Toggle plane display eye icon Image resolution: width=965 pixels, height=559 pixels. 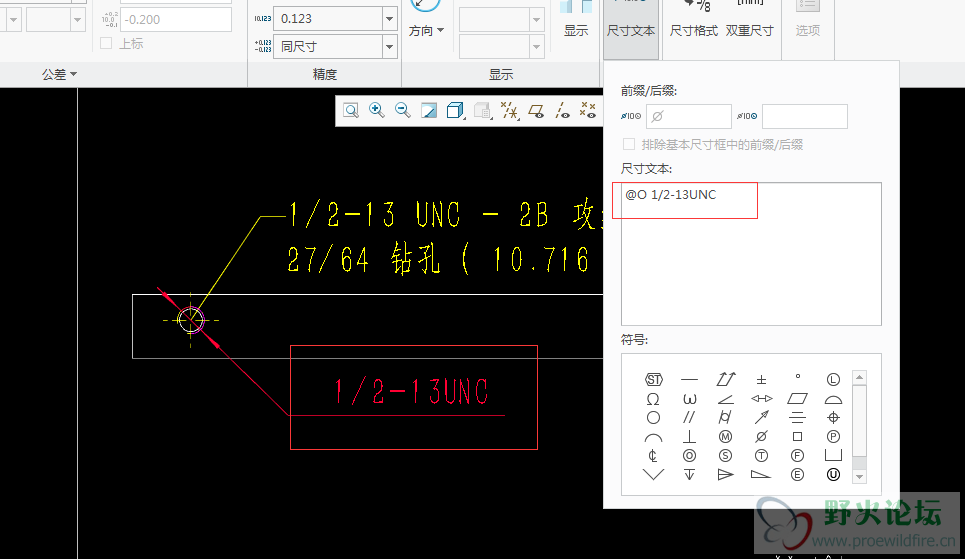point(536,111)
